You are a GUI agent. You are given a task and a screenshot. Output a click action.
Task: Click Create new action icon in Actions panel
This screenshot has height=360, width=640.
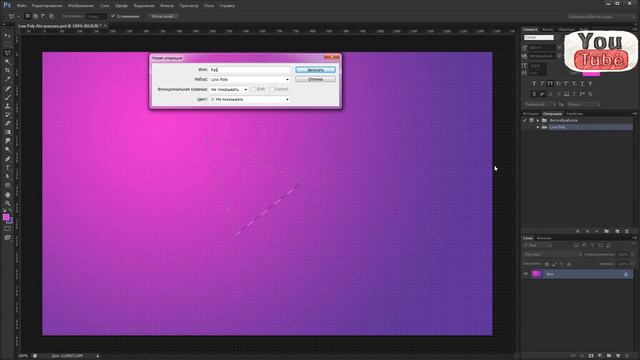coord(617,231)
